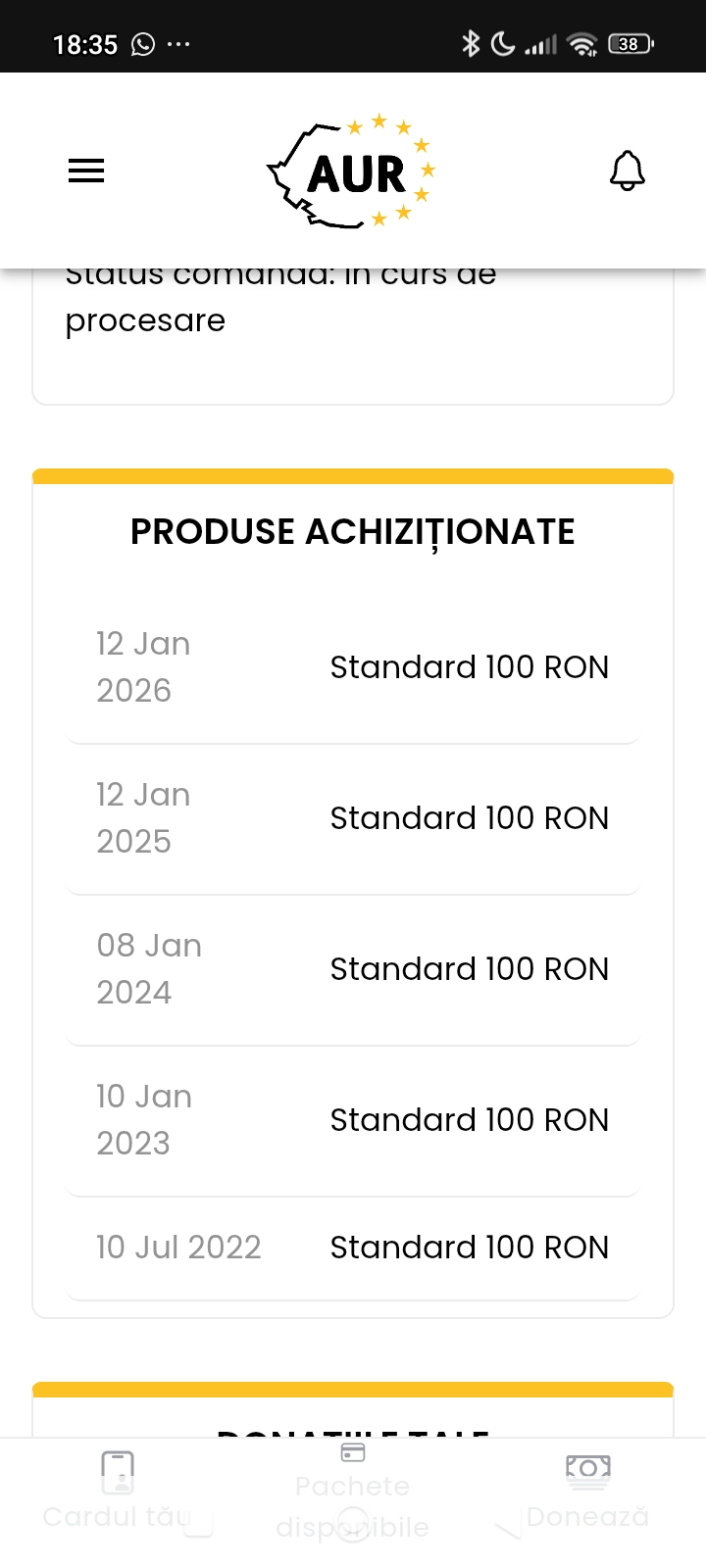Open the notifications bell
This screenshot has width=706, height=1568.
pos(628,171)
